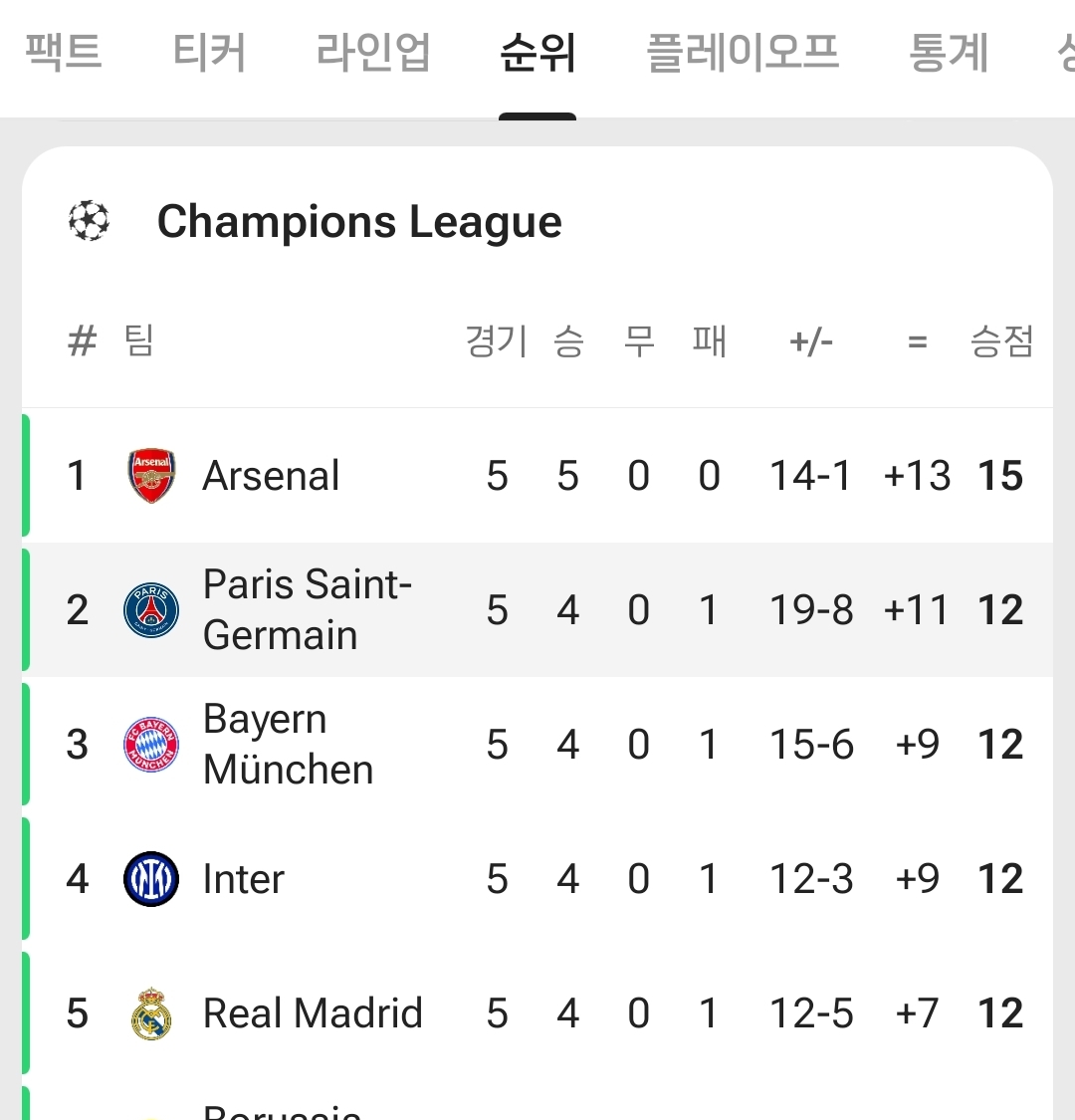Go to the 통계 tab
Image resolution: width=1075 pixels, height=1120 pixels.
pyautogui.click(x=949, y=52)
